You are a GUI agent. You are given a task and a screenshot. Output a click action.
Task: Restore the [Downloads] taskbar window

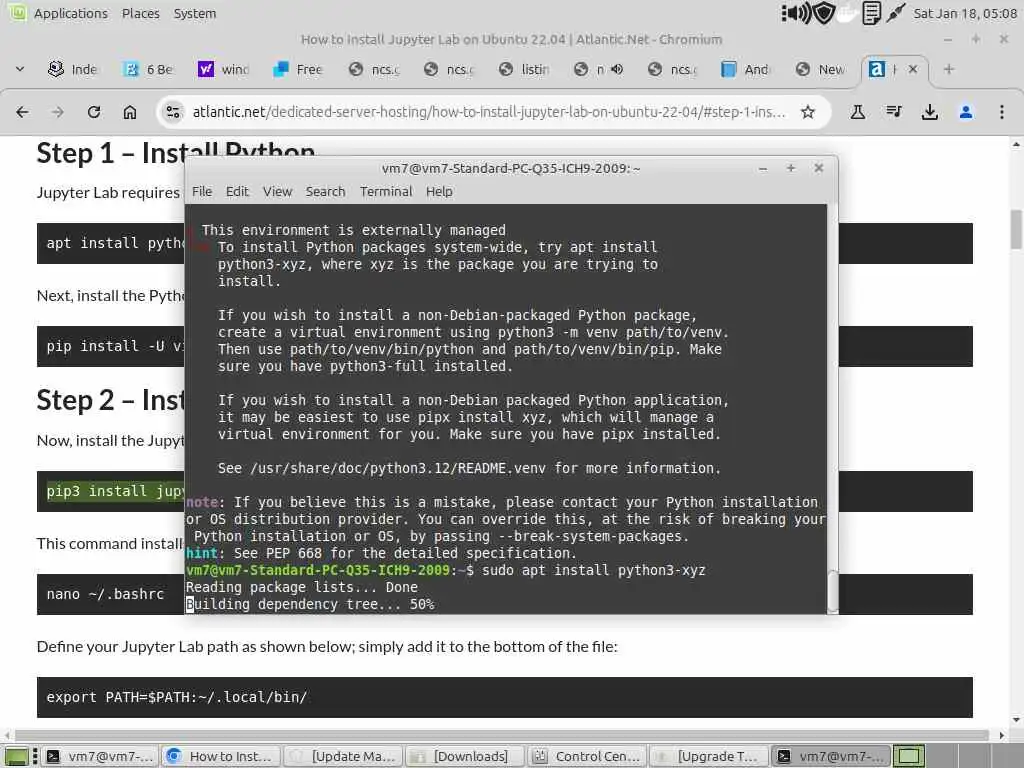tap(465, 756)
